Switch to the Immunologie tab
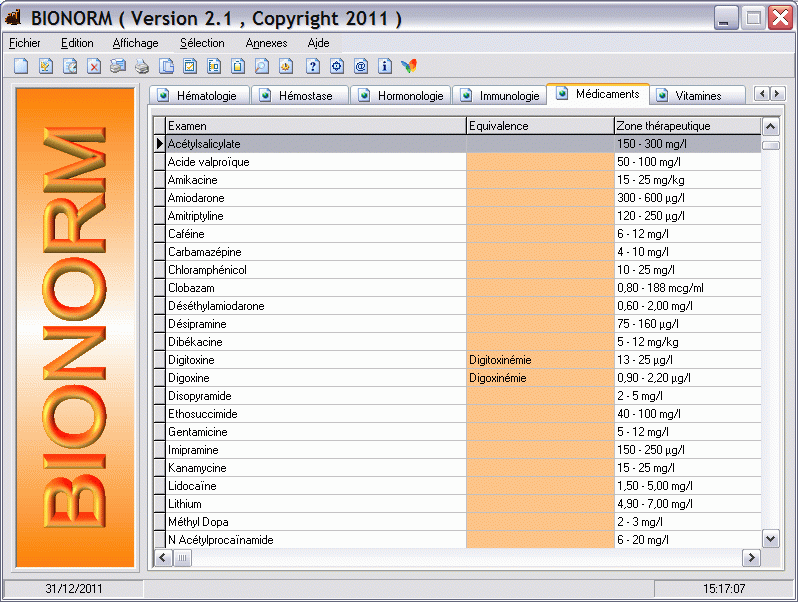This screenshot has width=798, height=602. pos(499,96)
